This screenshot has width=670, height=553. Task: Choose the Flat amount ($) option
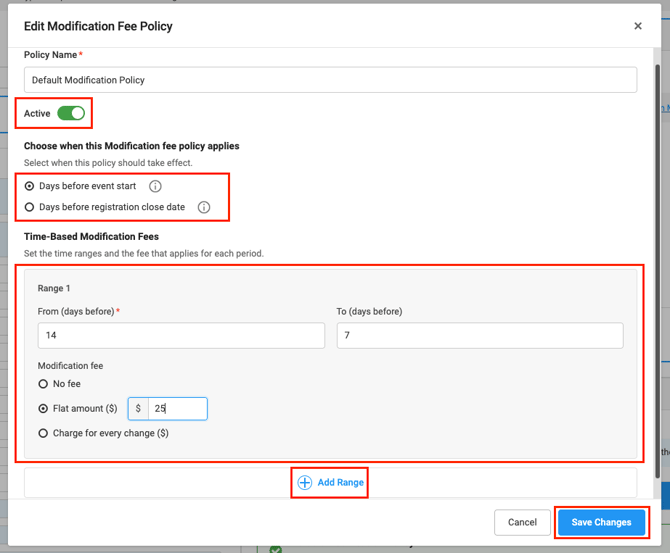(x=43, y=409)
